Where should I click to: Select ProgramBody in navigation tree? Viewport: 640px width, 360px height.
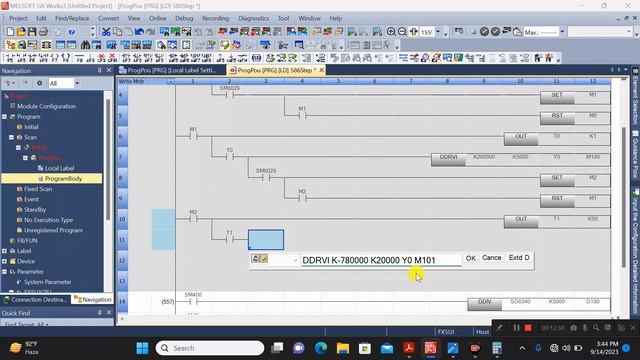coord(63,179)
